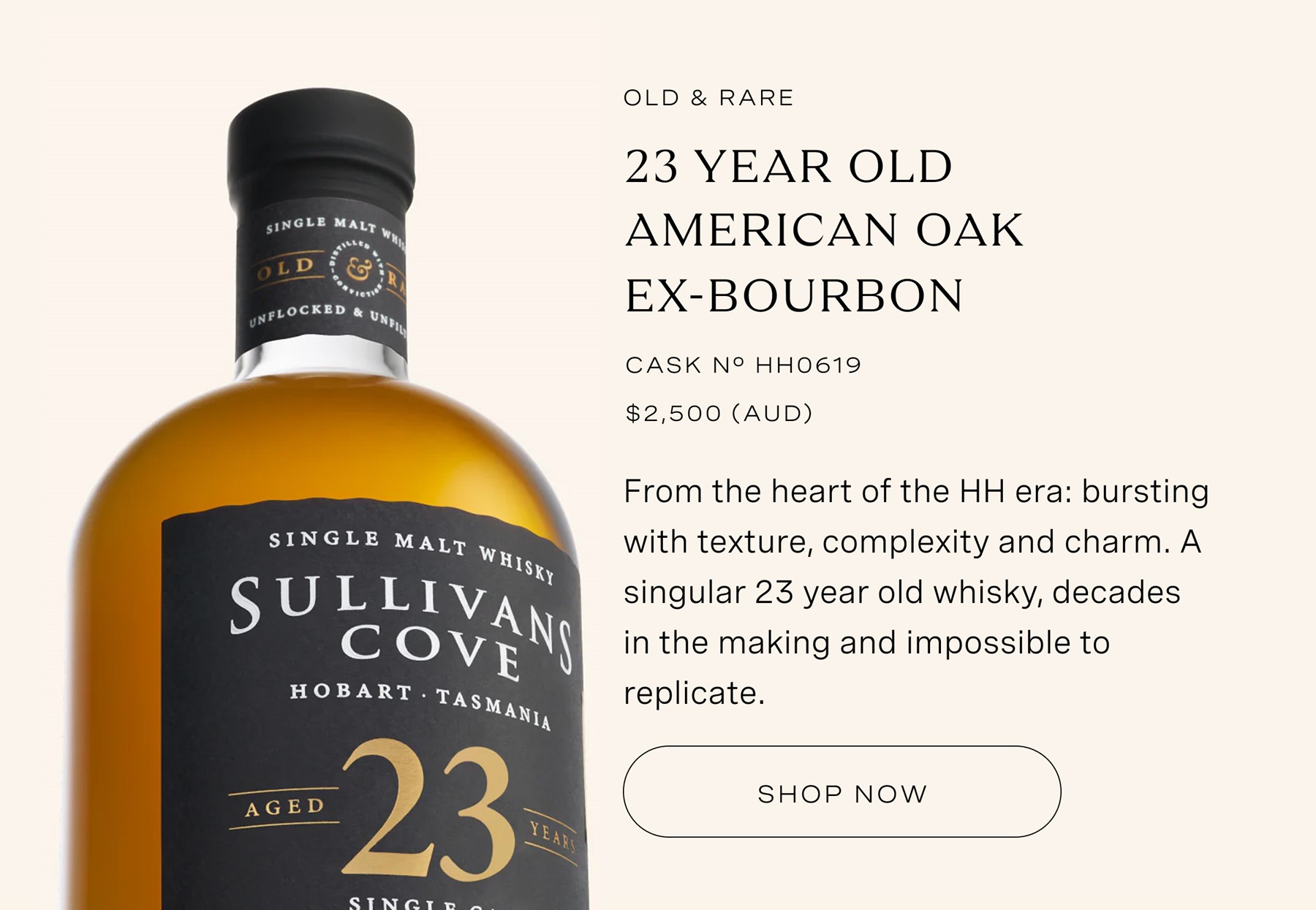This screenshot has height=910, width=1316.
Task: Click the product description paragraph
Action: pos(915,592)
